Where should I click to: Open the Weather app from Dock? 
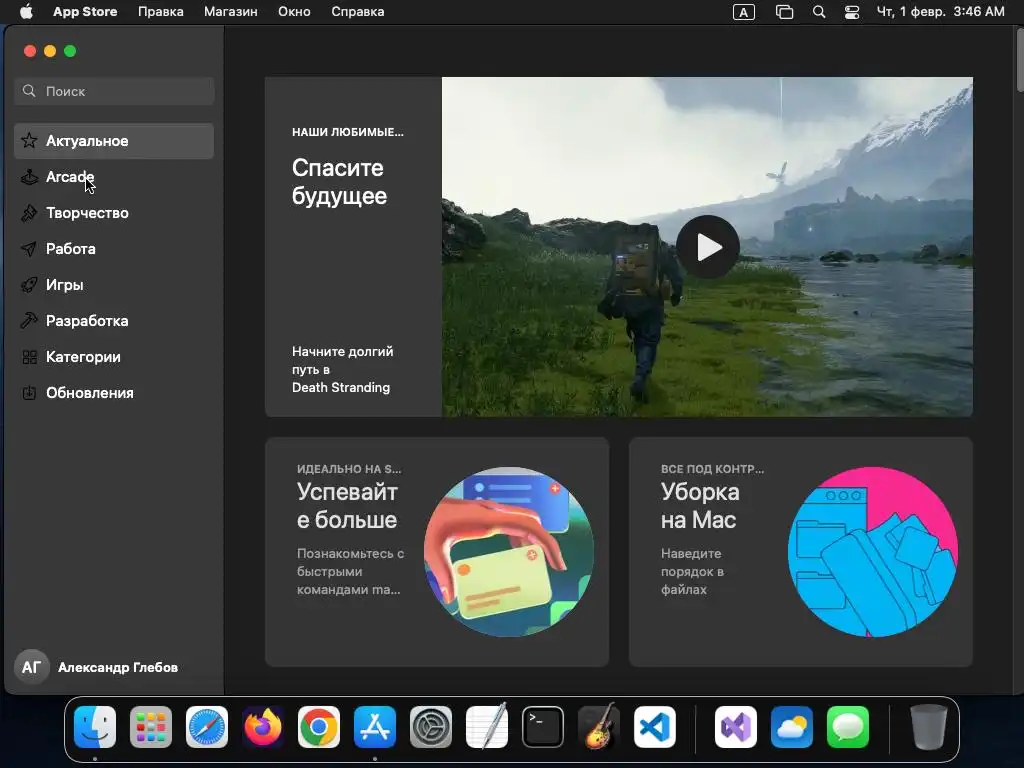792,727
